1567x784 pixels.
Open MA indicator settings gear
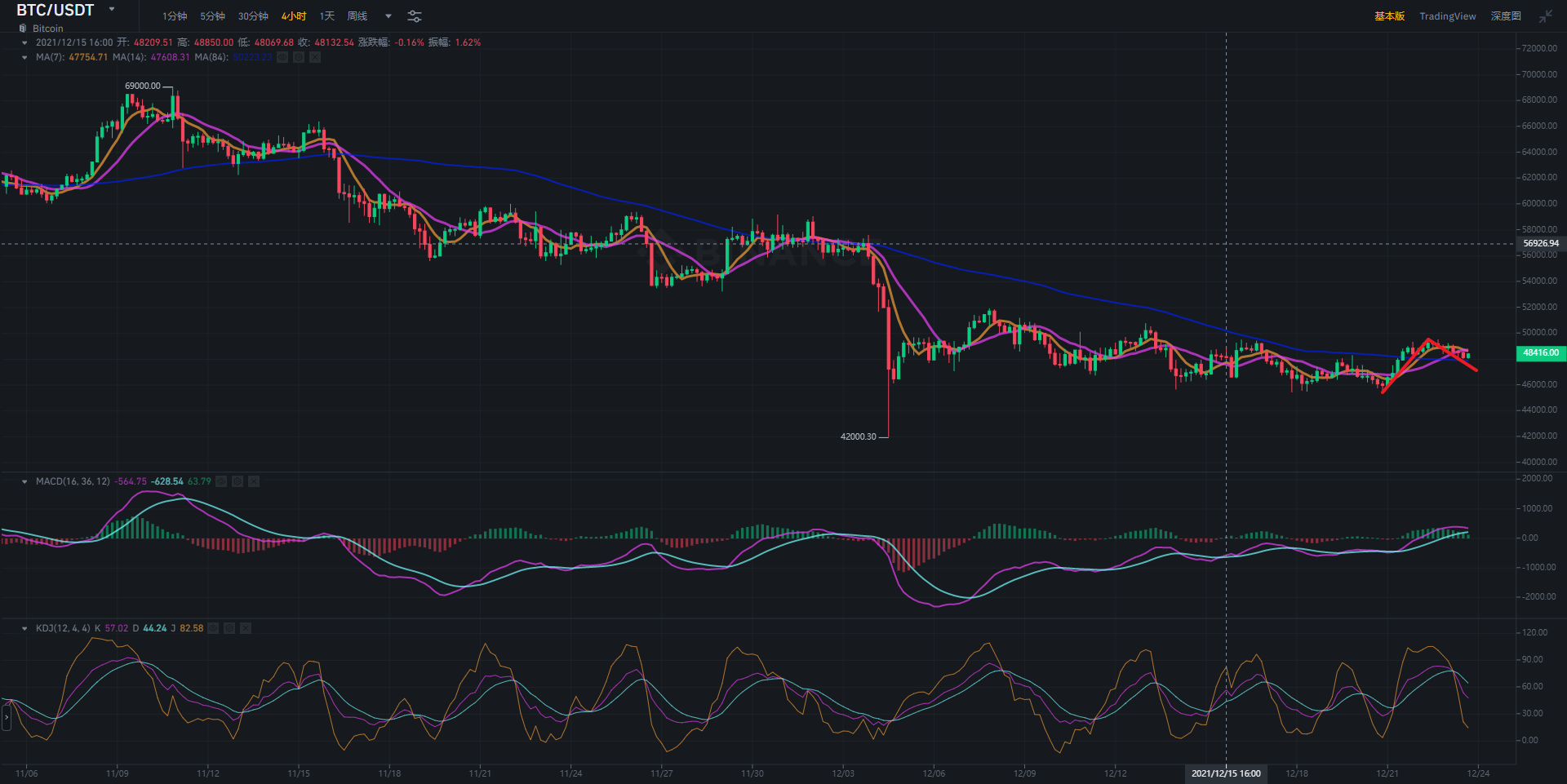tap(299, 57)
